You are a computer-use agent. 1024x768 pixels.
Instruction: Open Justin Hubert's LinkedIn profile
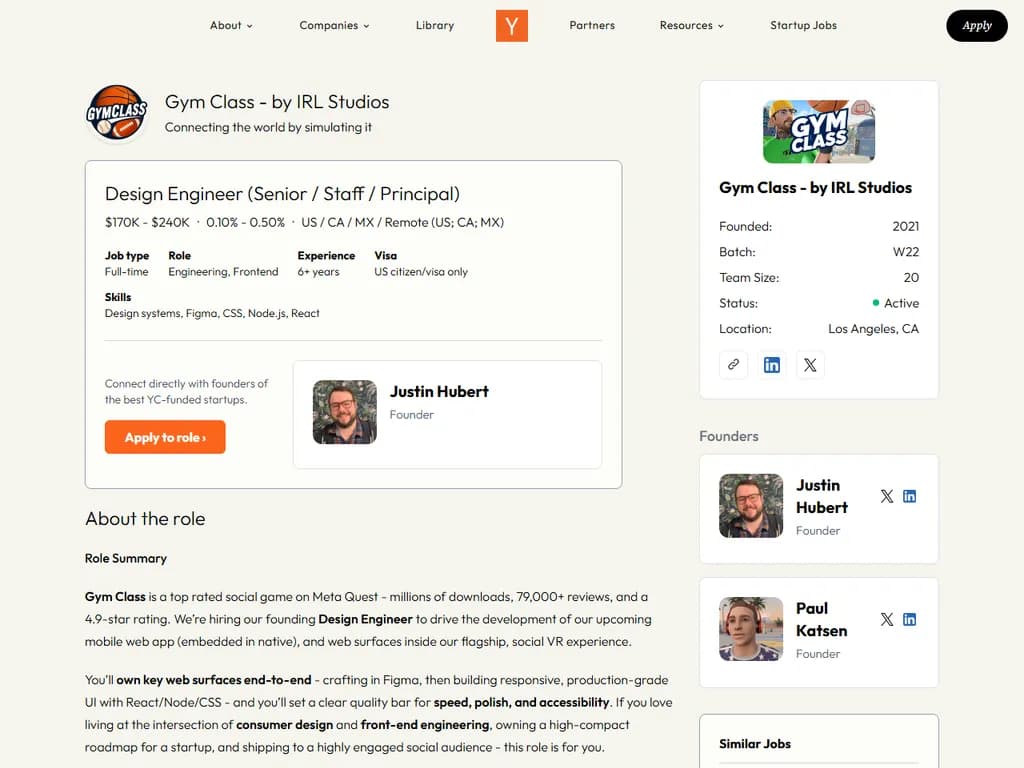click(x=910, y=496)
